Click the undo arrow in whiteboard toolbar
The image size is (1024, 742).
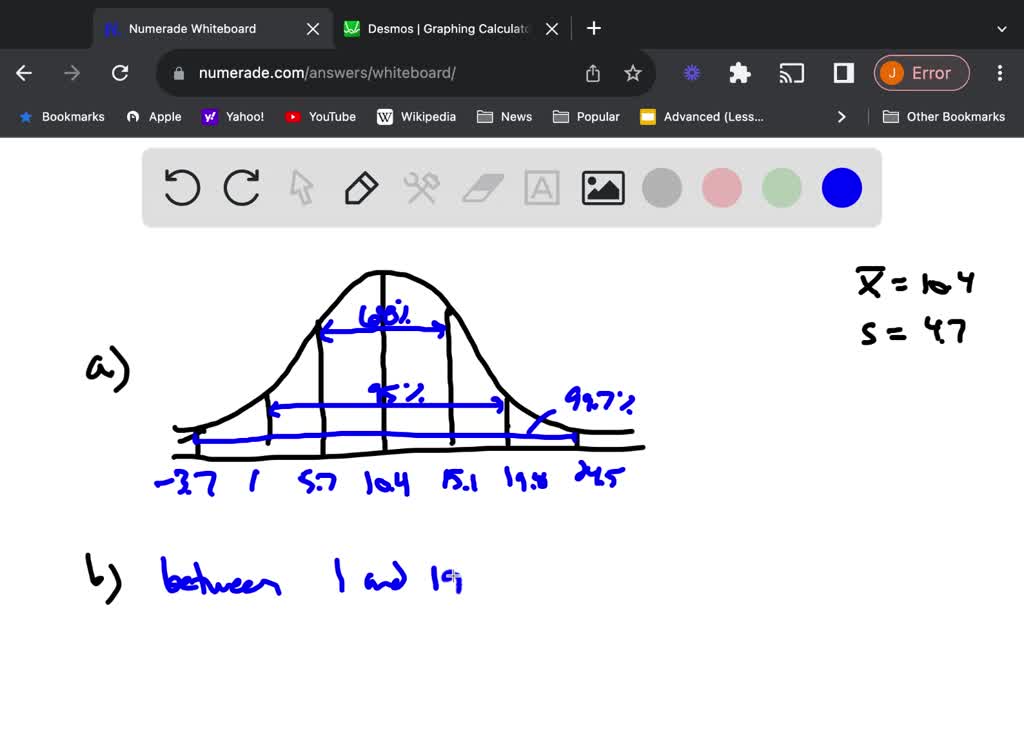[x=182, y=188]
